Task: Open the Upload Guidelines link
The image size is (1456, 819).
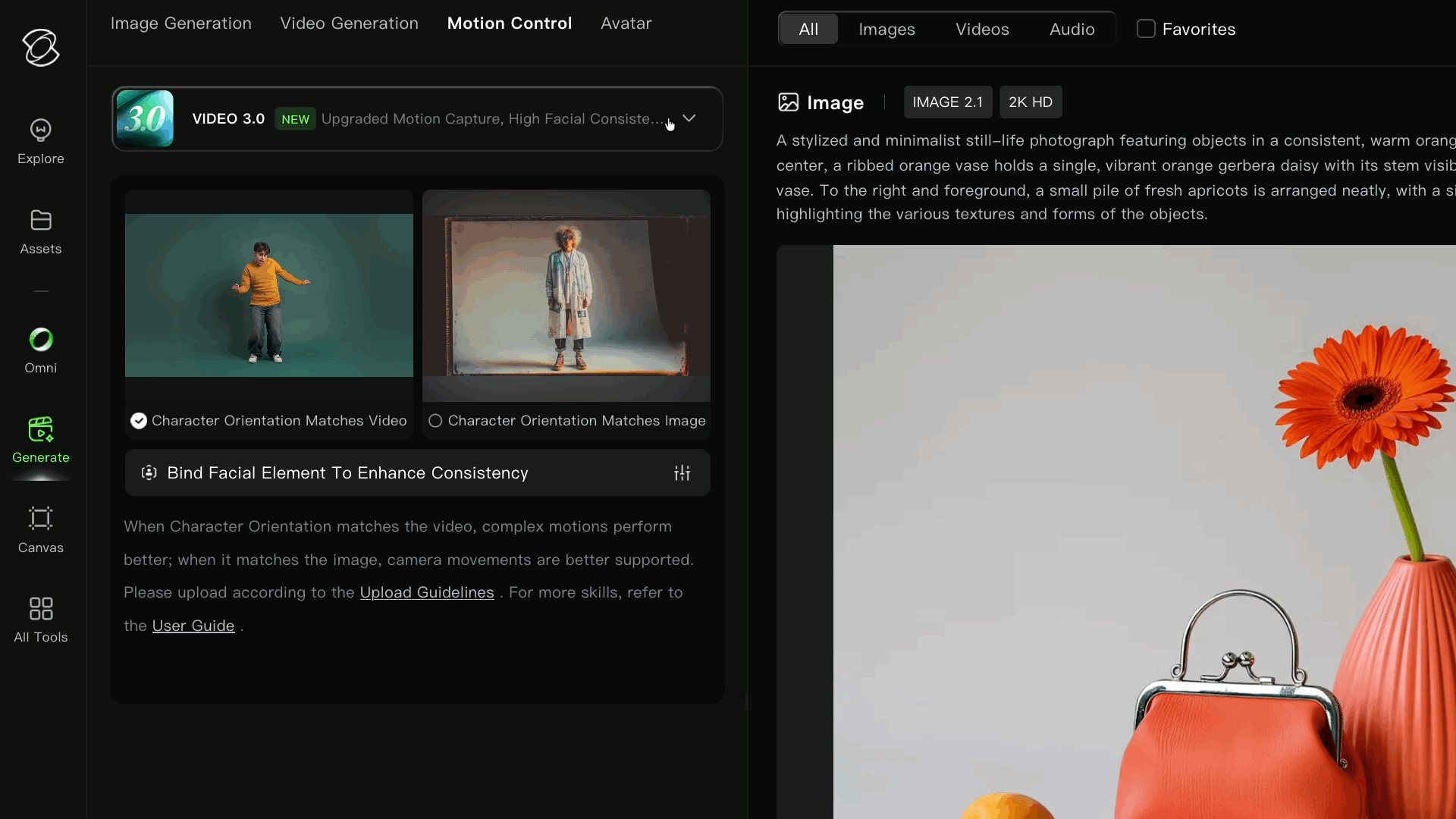Action: coord(427,592)
